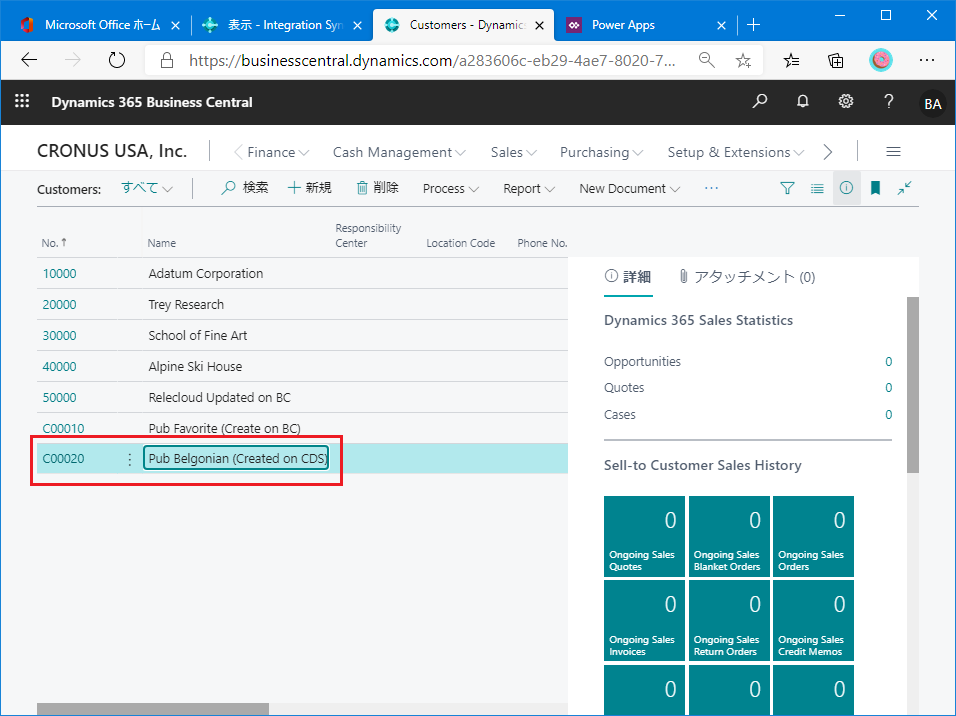Show more navigation menus with right chevron
956x716 pixels.
point(827,152)
